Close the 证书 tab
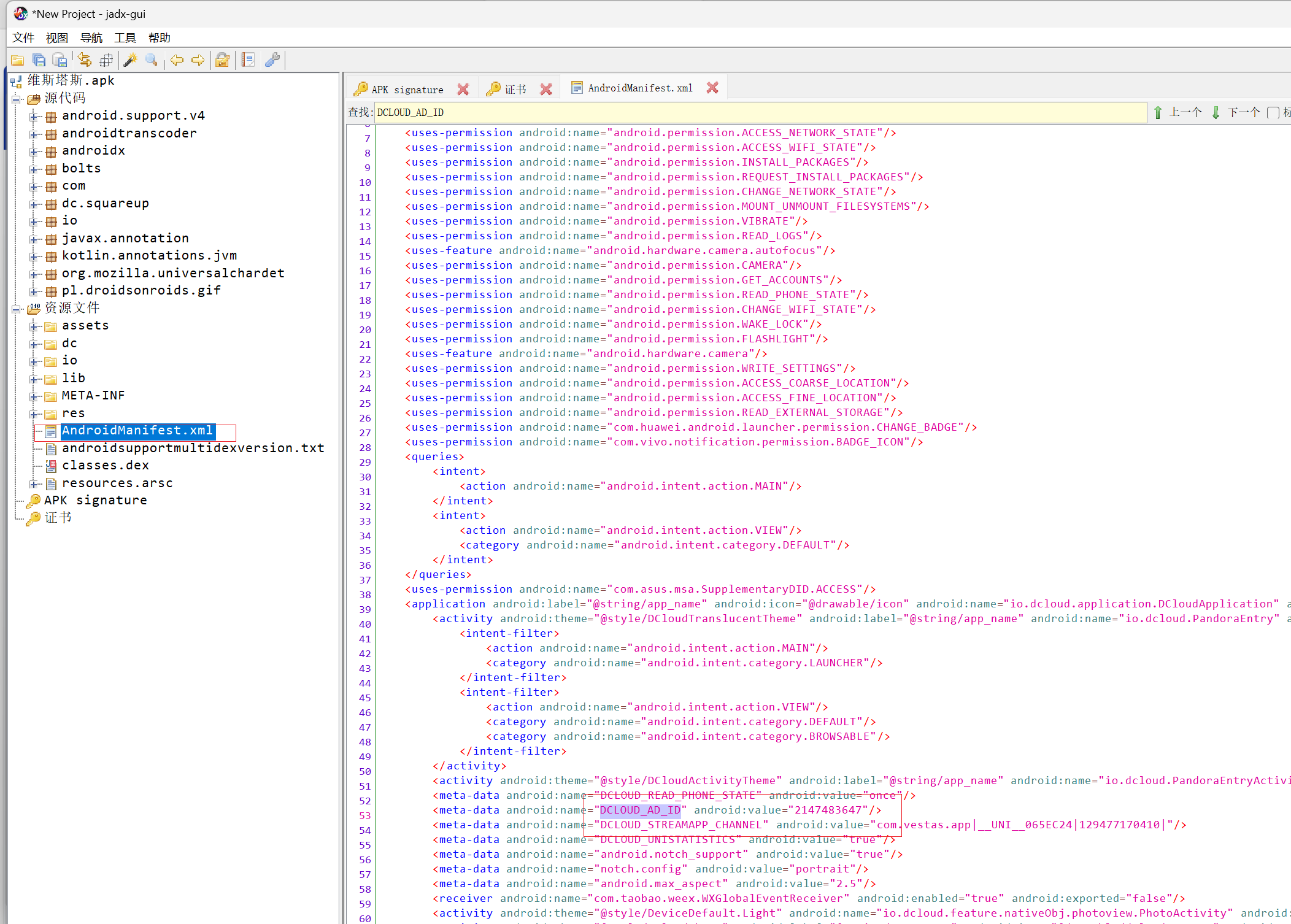The image size is (1291, 924). pos(546,89)
